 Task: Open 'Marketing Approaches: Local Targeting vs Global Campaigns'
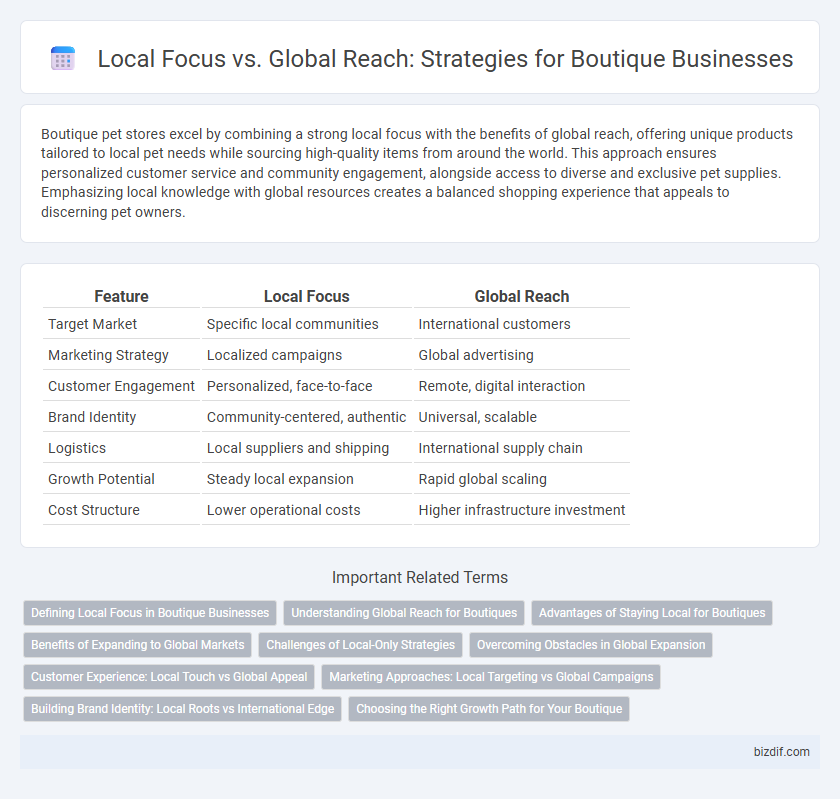pyautogui.click(x=491, y=677)
